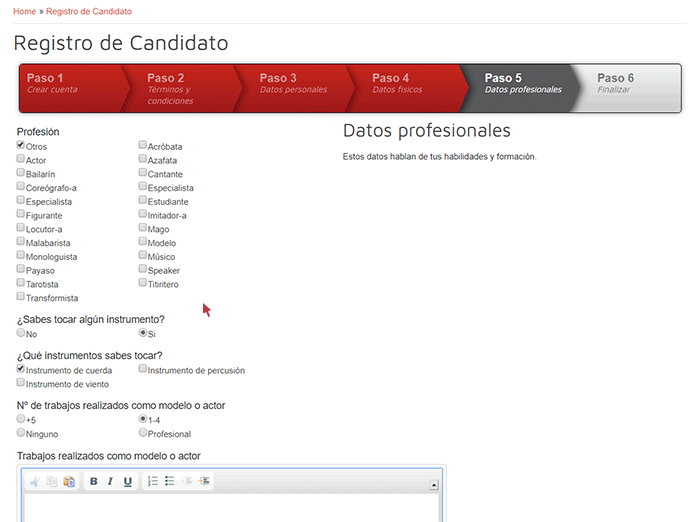
Task: Select the 1-4 works radio option
Action: coord(143,419)
